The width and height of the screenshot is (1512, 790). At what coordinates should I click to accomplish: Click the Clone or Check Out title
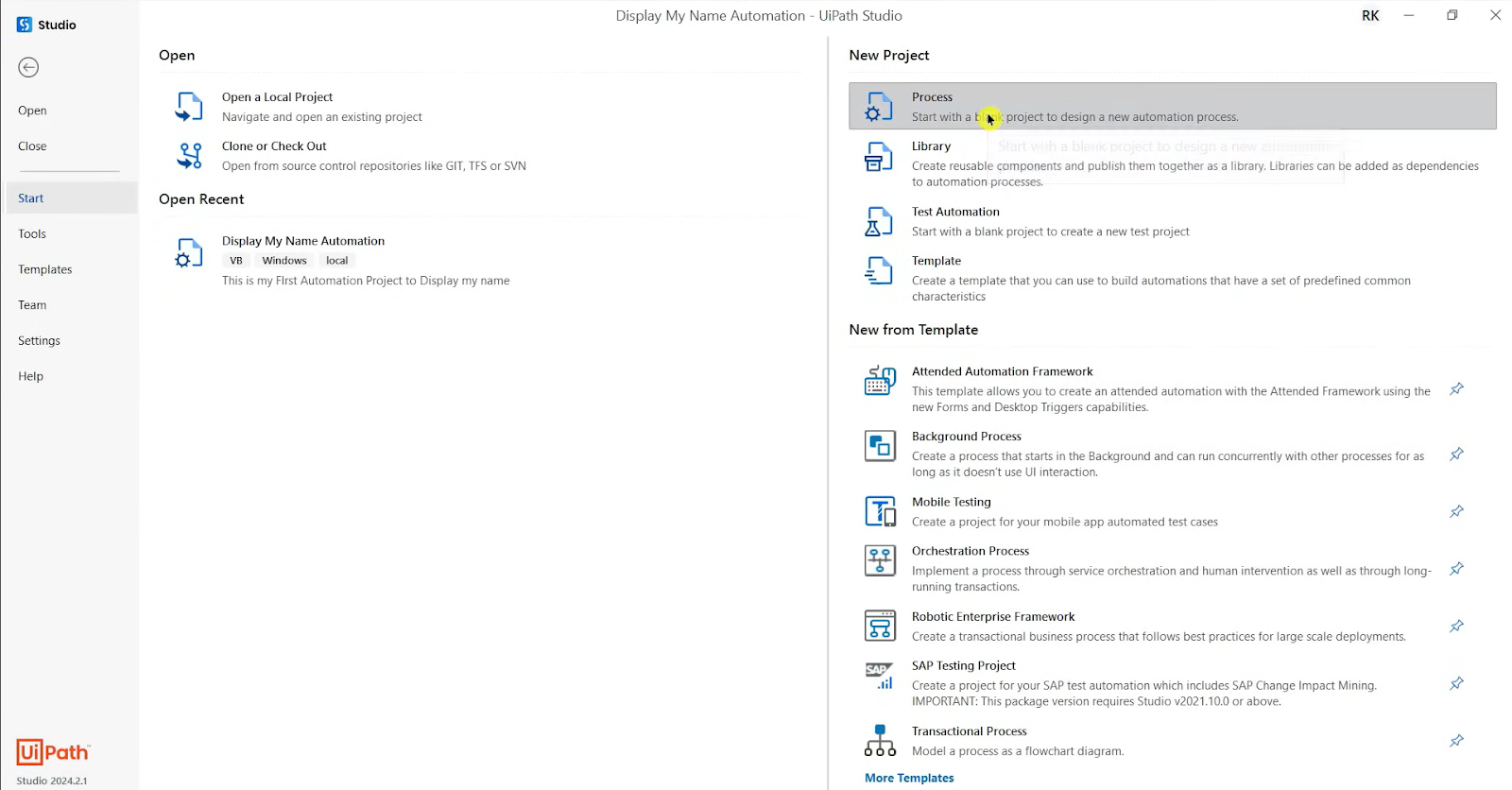[274, 146]
